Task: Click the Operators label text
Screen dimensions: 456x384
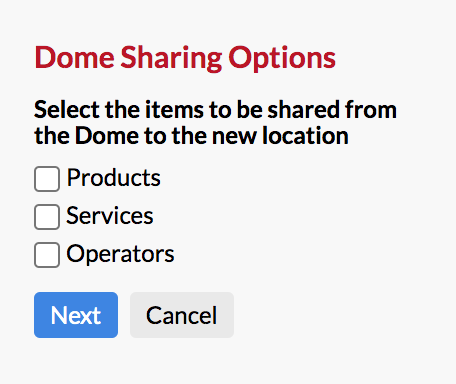Action: tap(120, 254)
